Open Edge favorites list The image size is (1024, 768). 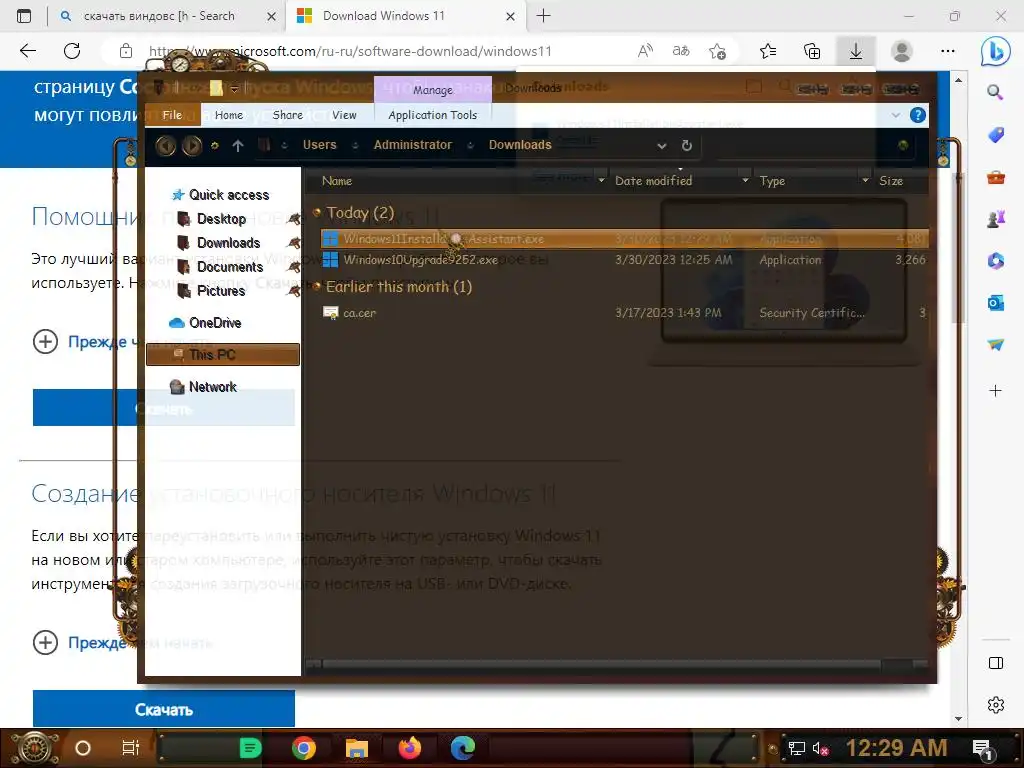point(768,51)
